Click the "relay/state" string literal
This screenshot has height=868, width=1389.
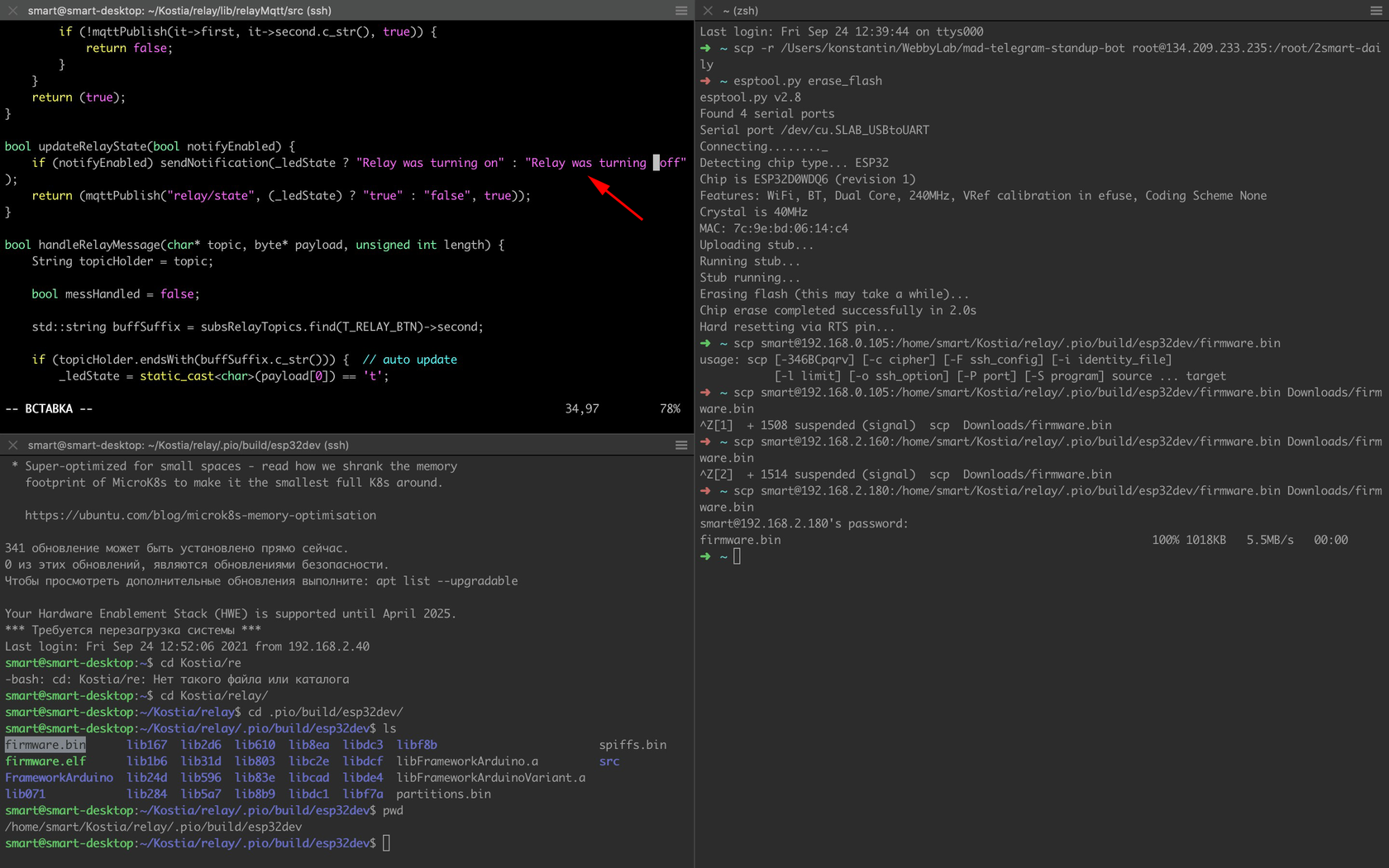(x=211, y=196)
